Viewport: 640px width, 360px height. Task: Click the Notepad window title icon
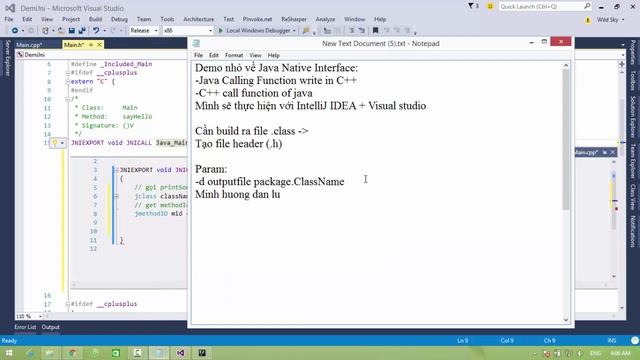click(196, 43)
